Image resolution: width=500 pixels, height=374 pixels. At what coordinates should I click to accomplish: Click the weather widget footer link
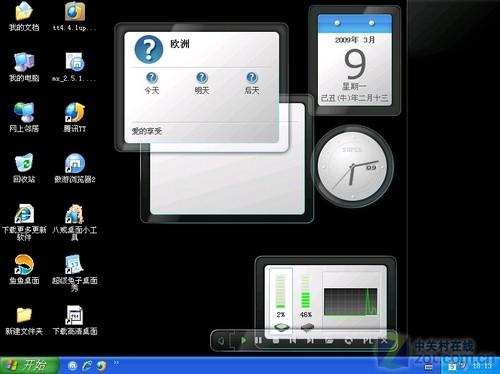point(147,131)
